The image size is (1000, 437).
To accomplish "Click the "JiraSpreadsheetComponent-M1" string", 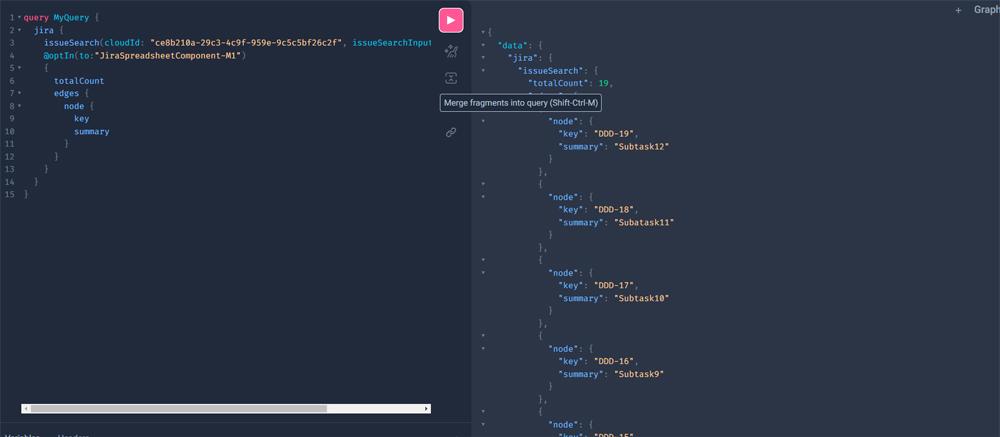I will [x=167, y=56].
